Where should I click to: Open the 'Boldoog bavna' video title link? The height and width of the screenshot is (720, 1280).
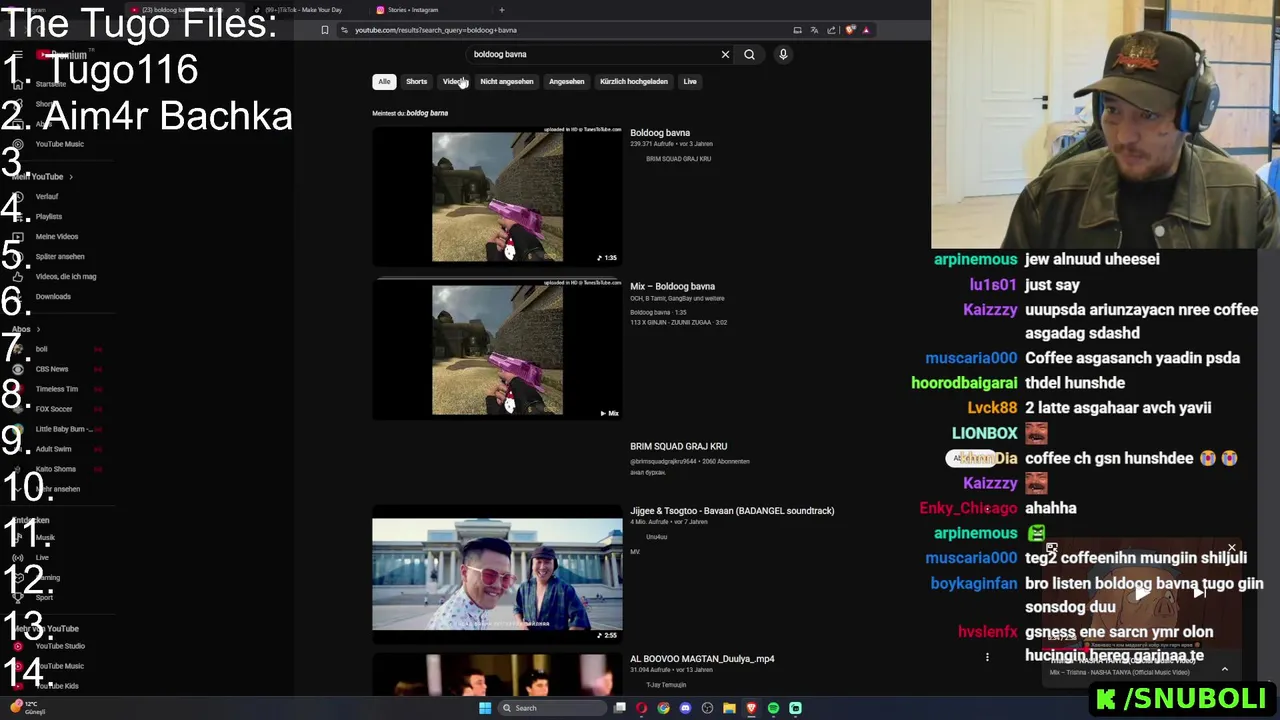(x=660, y=133)
